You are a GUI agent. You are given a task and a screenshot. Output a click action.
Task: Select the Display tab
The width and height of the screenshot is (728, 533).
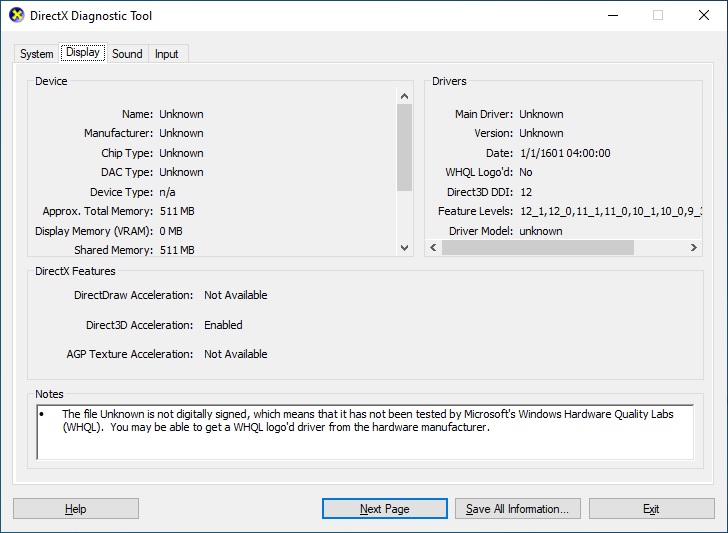pyautogui.click(x=83, y=52)
